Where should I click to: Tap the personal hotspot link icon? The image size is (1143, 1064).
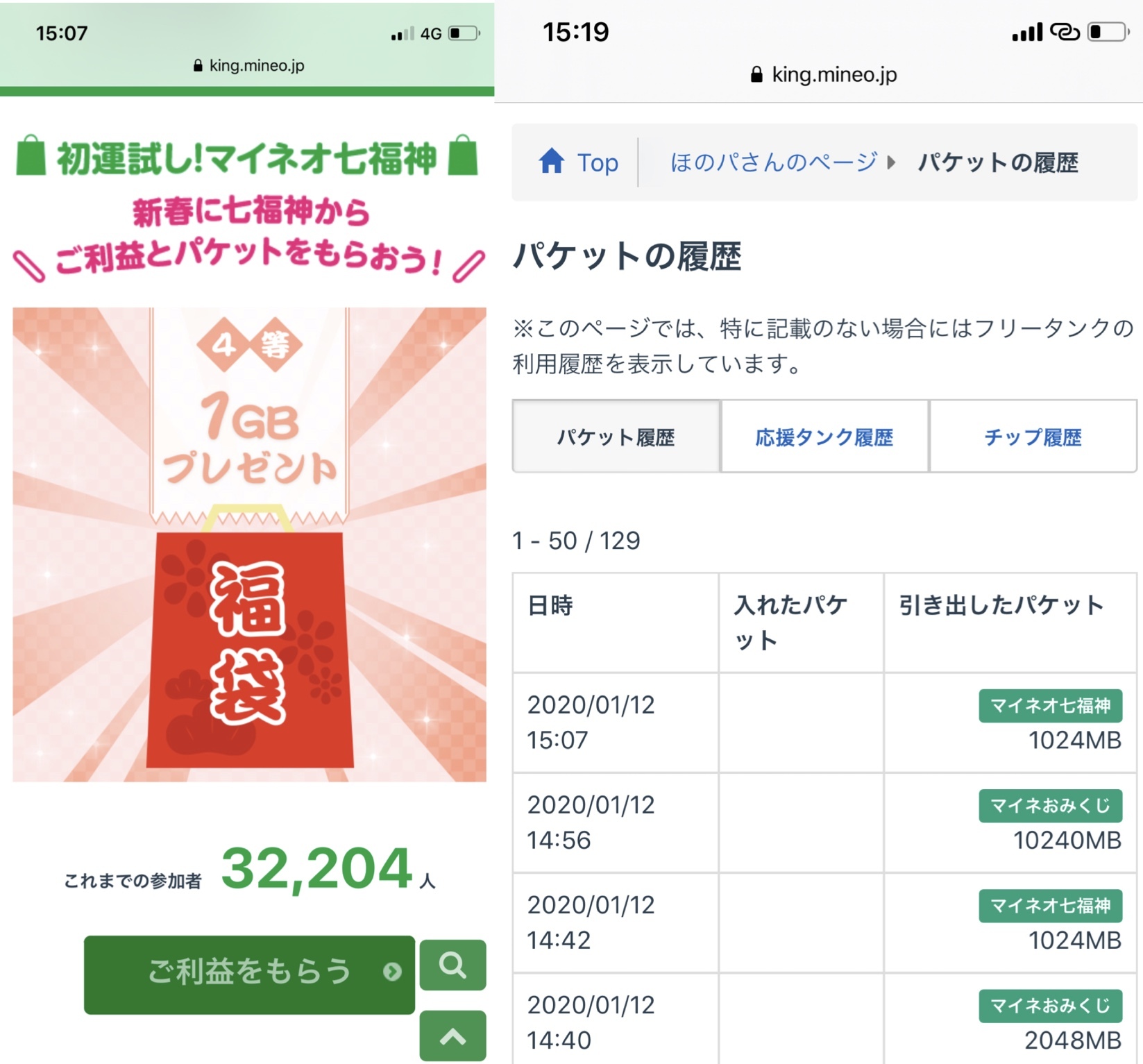click(x=1065, y=32)
